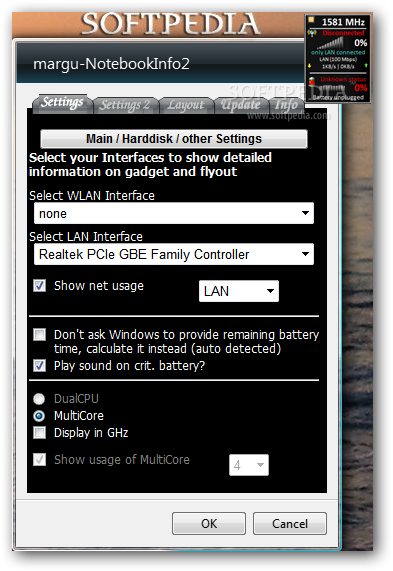Image resolution: width=393 pixels, height=571 pixels.
Task: Click the 'Select LAN Interface' label
Action: (x=86, y=237)
